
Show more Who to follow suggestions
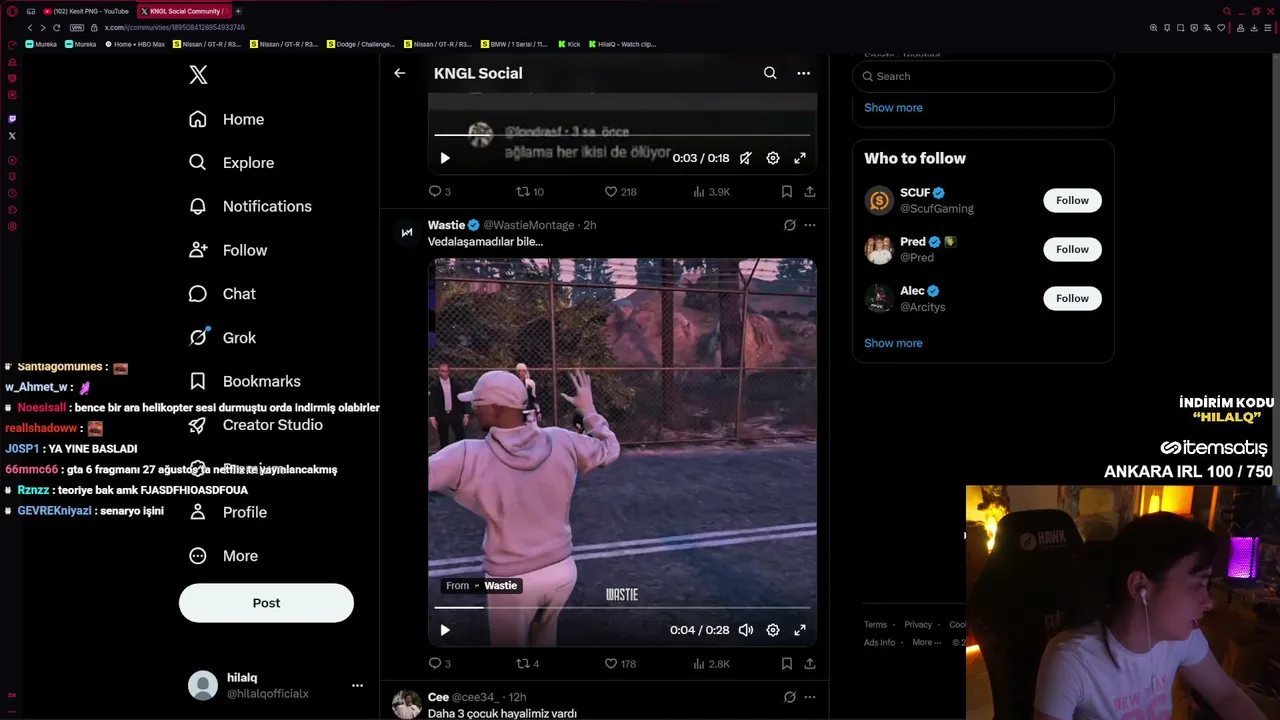(893, 343)
